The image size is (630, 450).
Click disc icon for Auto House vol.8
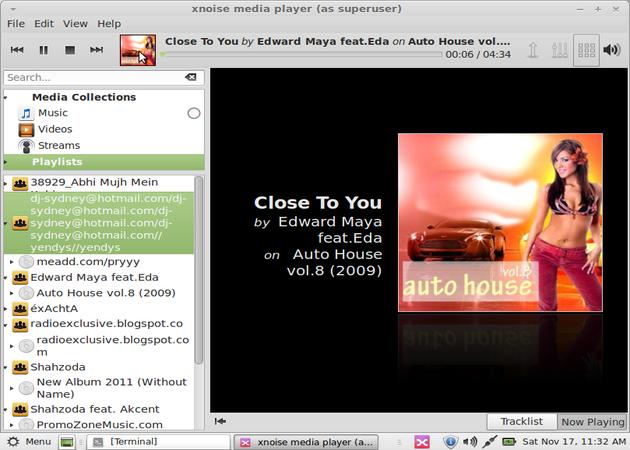tap(26, 293)
